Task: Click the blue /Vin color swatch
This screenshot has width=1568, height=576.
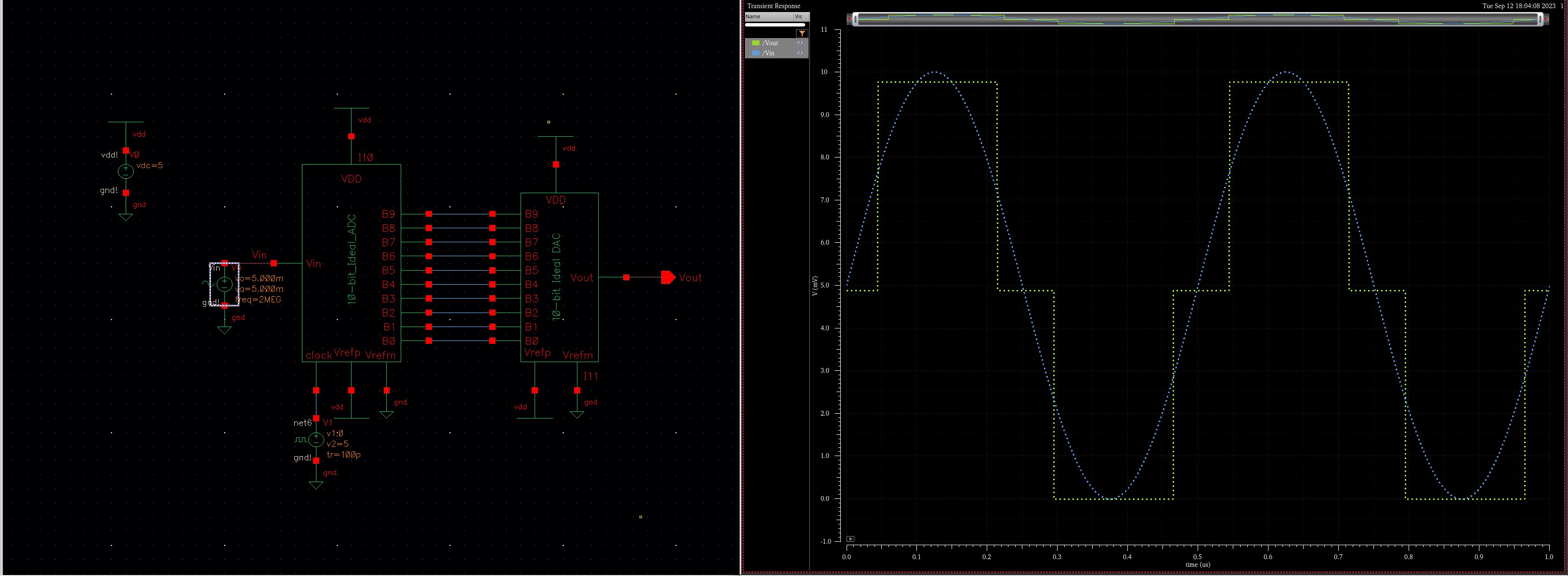Action: [756, 53]
